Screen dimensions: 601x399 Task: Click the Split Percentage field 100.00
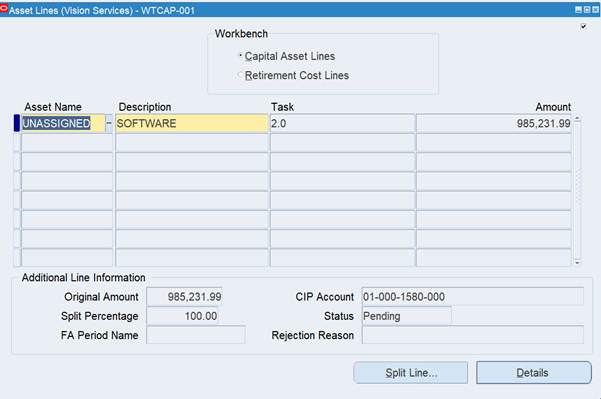(182, 316)
